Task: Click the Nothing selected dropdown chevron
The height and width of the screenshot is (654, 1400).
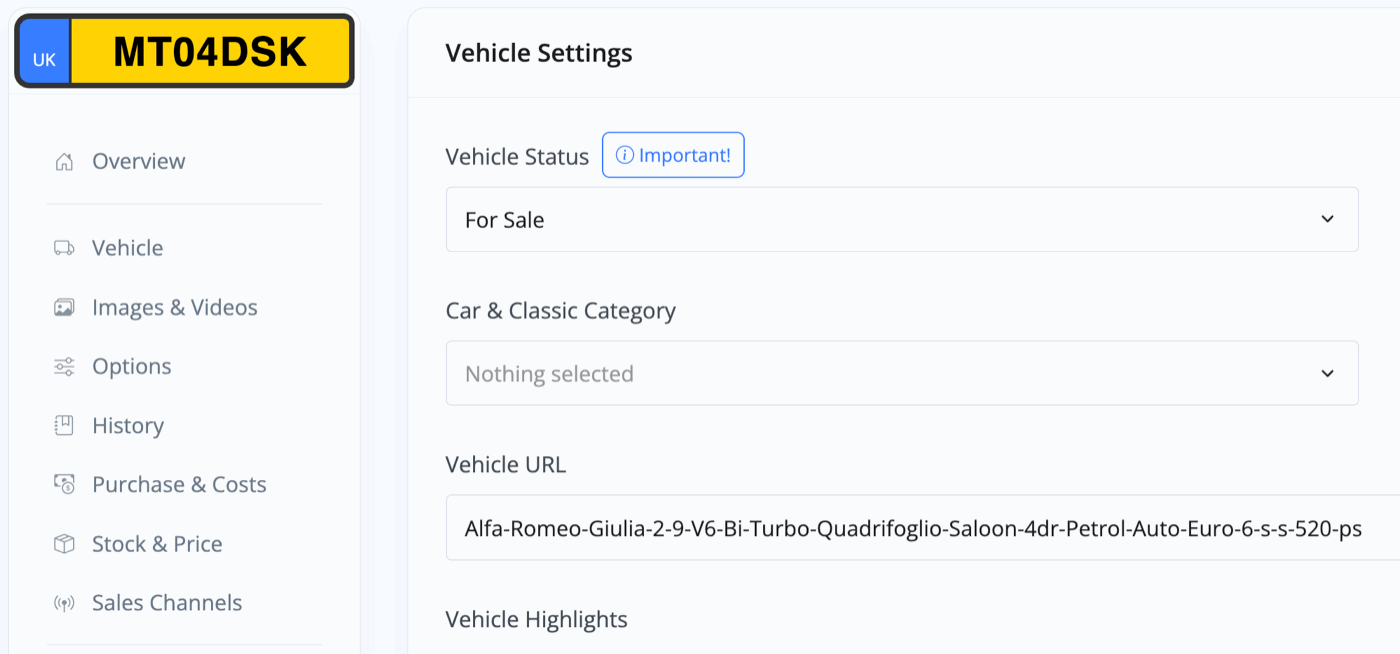Action: [1327, 373]
